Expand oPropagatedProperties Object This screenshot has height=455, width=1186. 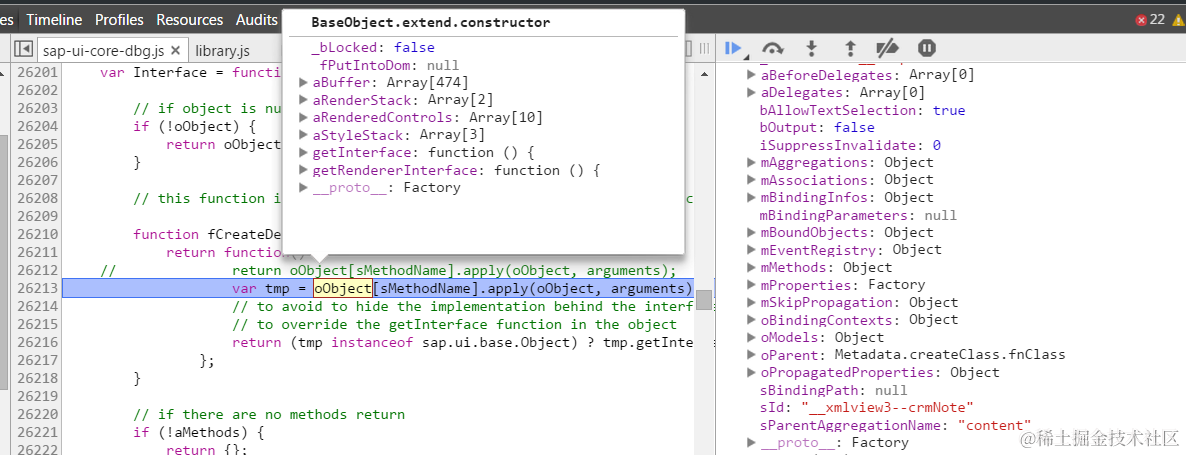pyautogui.click(x=751, y=372)
